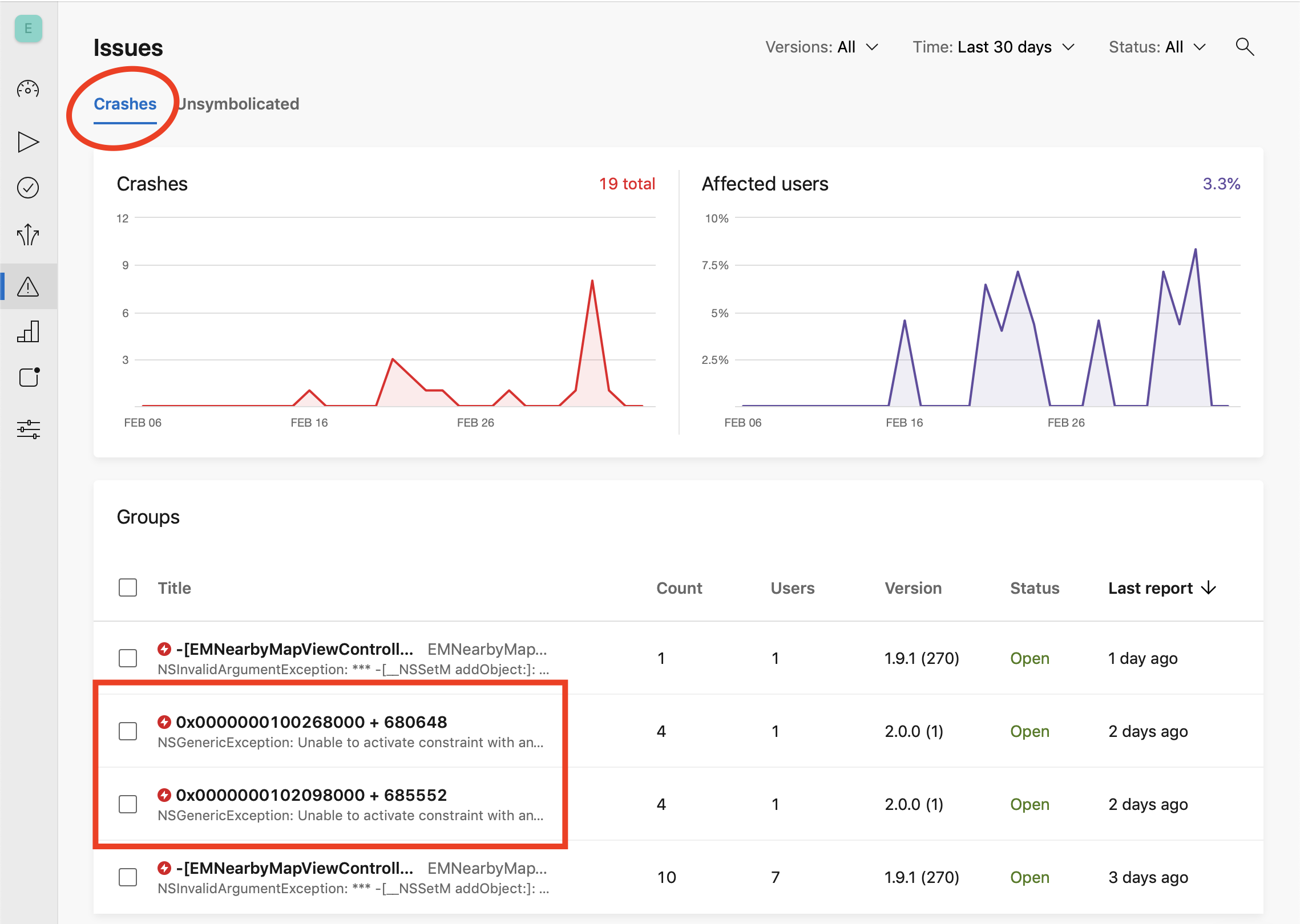Screen dimensions: 1300x924
Task: Open the Overview gauge icon in sidebar
Action: coord(28,90)
